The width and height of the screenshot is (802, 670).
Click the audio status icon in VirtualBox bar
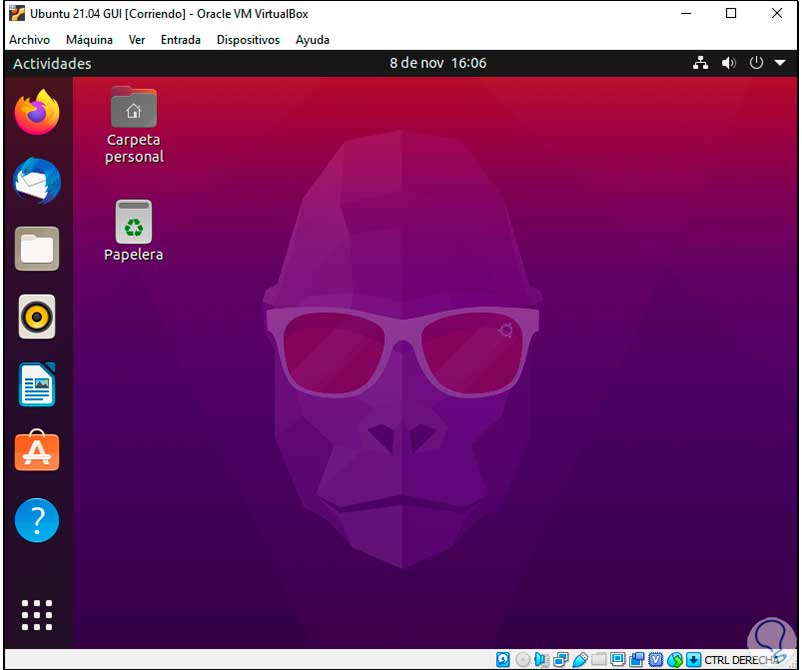541,659
